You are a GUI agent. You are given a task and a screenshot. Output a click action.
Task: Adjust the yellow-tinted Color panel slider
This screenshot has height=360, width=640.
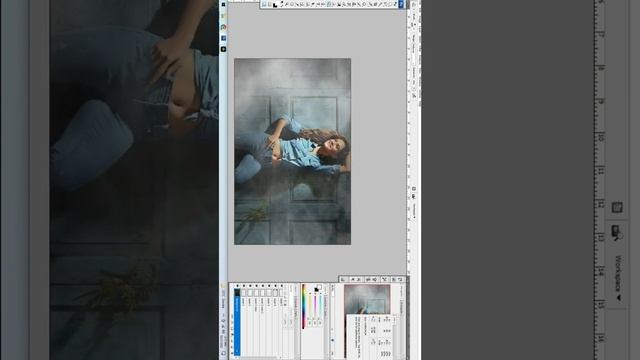[310, 306]
